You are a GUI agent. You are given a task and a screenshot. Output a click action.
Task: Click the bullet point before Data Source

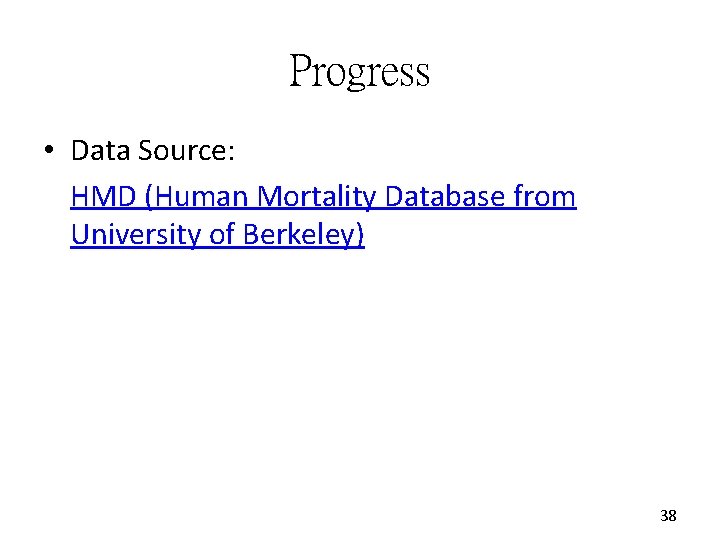point(49,152)
